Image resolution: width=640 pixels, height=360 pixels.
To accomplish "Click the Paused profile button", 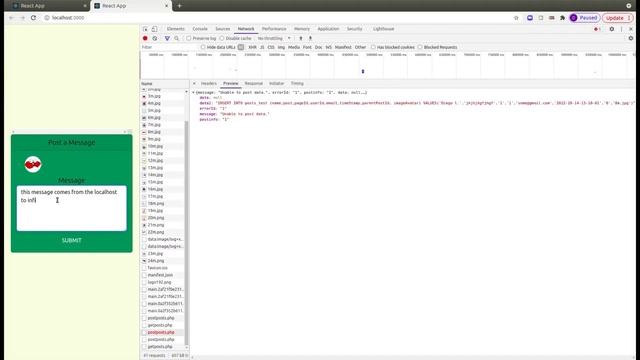I will point(584,18).
